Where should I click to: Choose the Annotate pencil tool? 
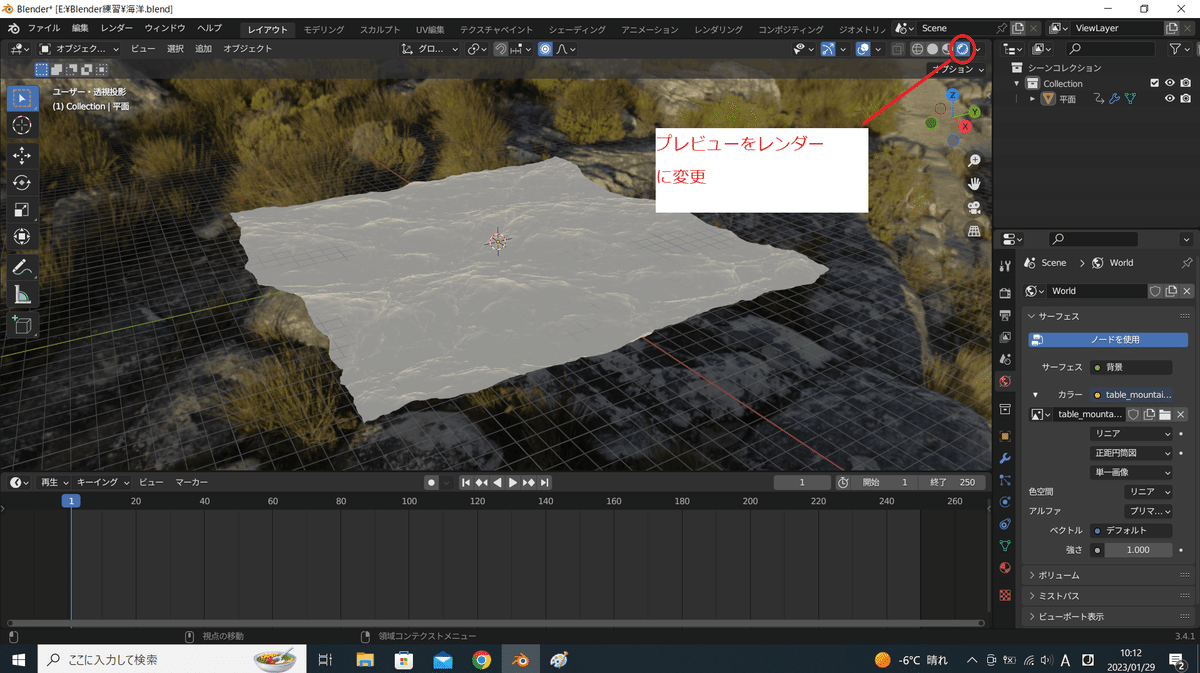pyautogui.click(x=23, y=268)
